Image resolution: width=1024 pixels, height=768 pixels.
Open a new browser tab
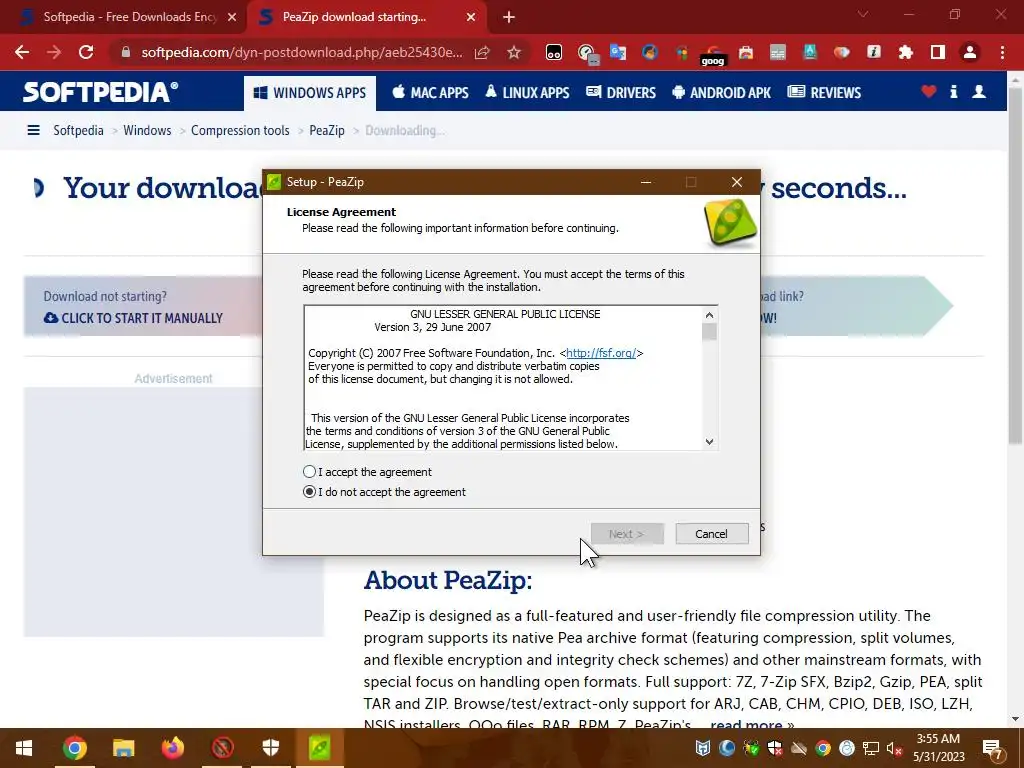(x=509, y=17)
